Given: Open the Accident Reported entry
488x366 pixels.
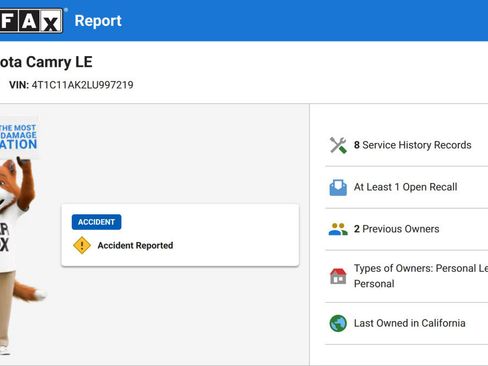Looking at the screenshot, I should 135,245.
